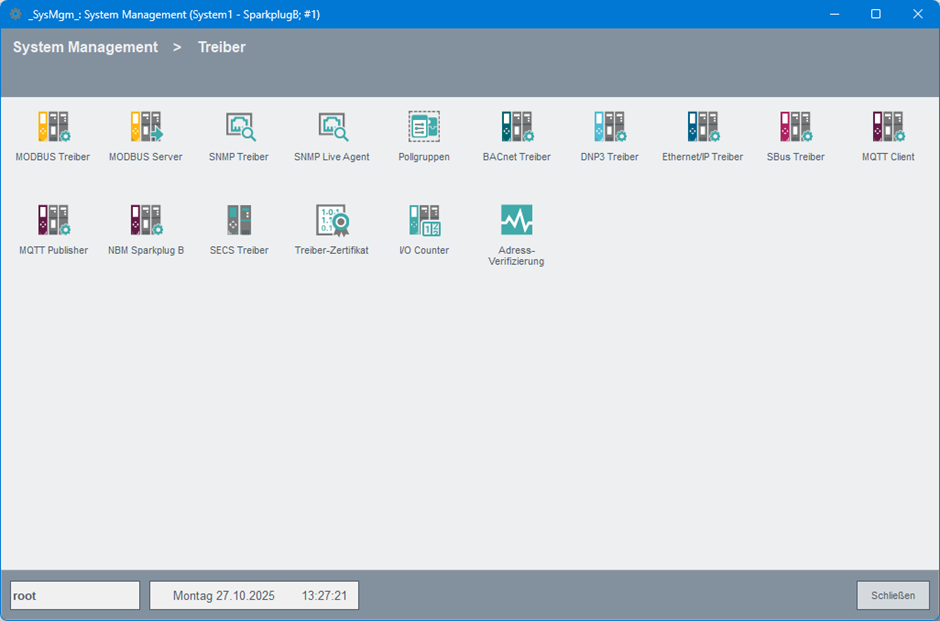The width and height of the screenshot is (940, 621).
Task: Open the Treiber-Zertifikat icon
Action: [x=332, y=220]
